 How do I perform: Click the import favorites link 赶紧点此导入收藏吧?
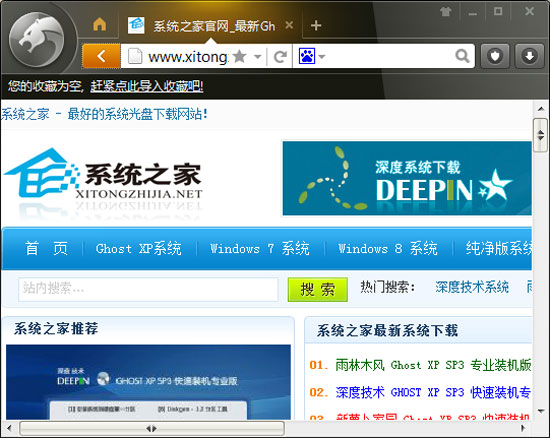(147, 86)
